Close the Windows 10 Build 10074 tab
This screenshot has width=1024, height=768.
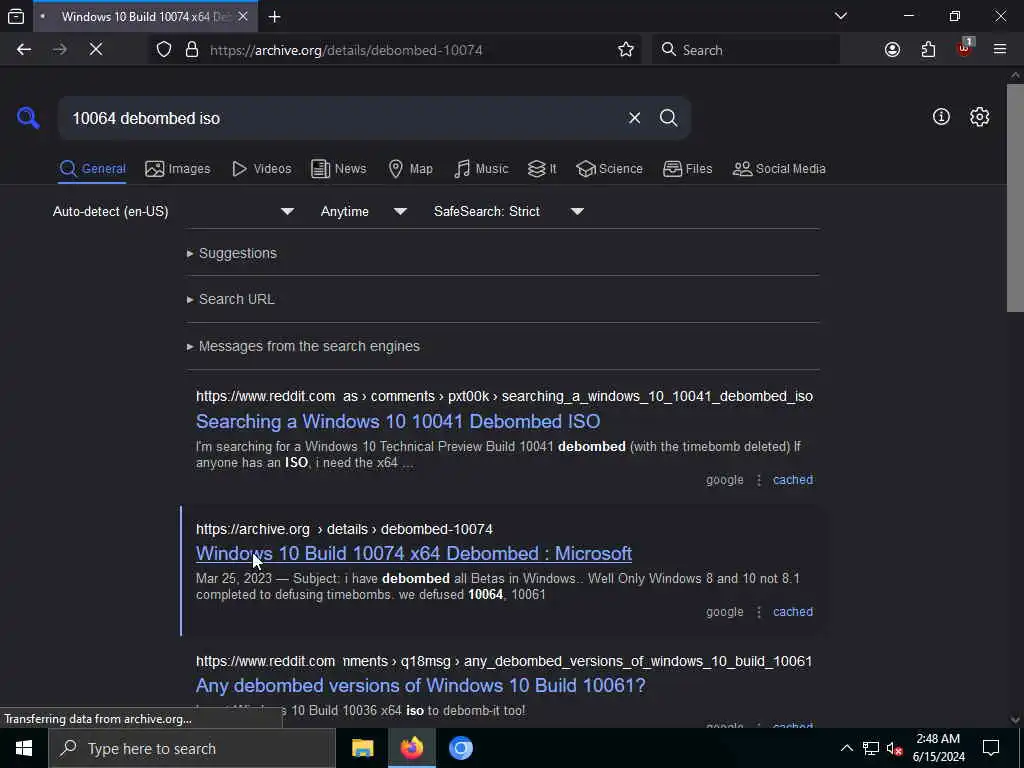[243, 16]
